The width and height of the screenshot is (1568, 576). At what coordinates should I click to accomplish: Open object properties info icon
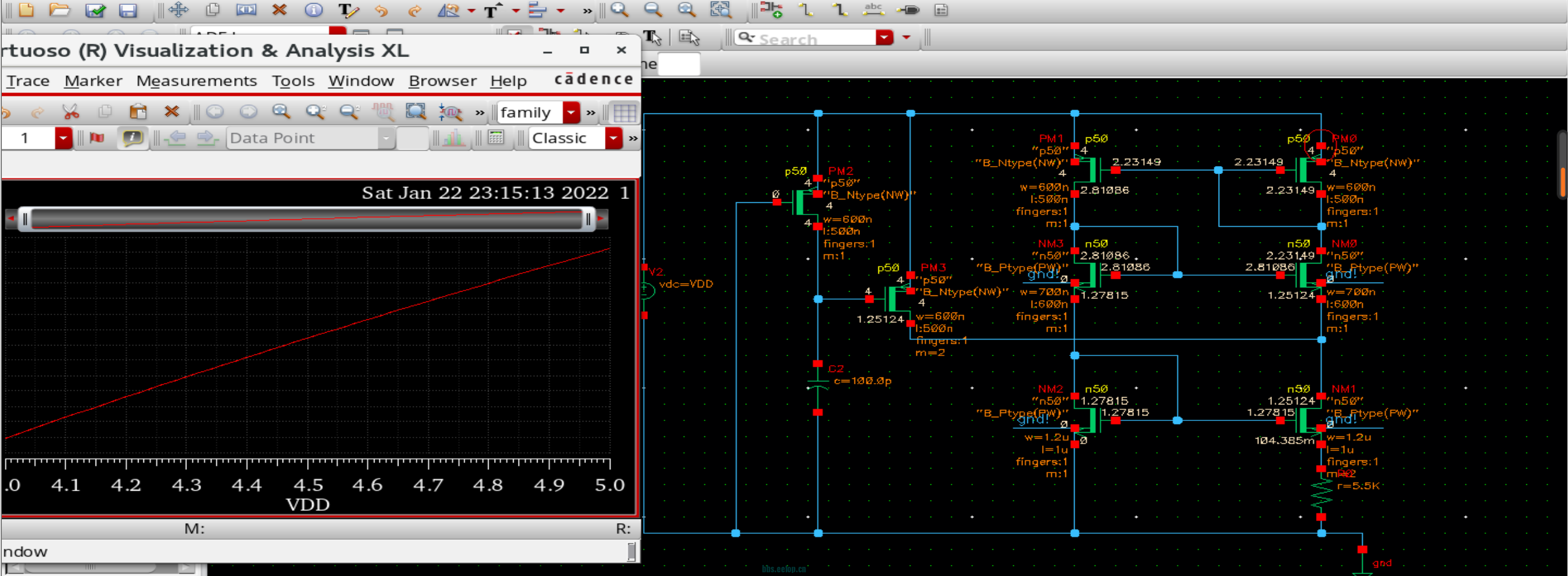pyautogui.click(x=313, y=10)
